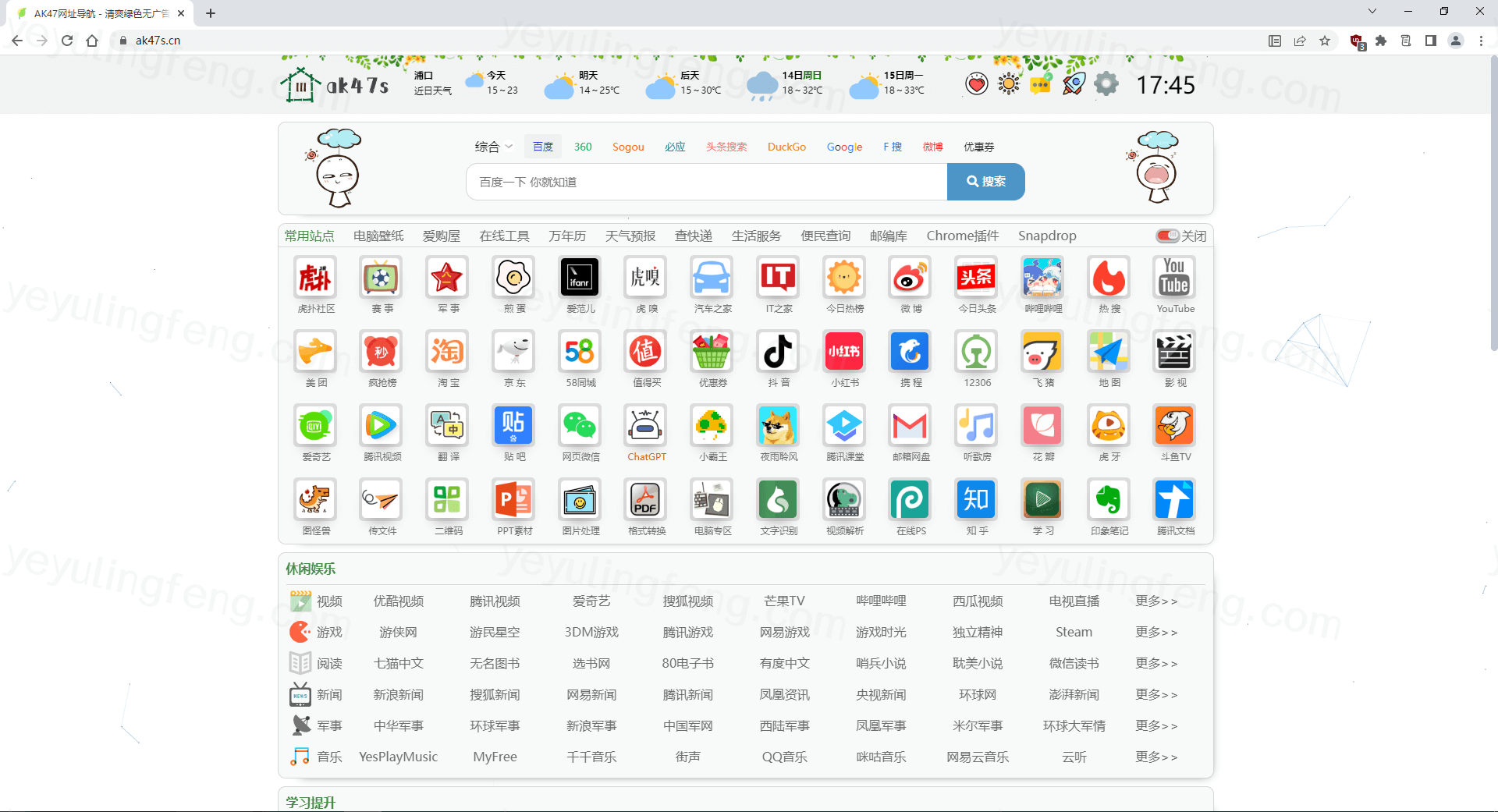Image resolution: width=1498 pixels, height=812 pixels.
Task: Select the Google search engine tab
Action: [x=844, y=147]
